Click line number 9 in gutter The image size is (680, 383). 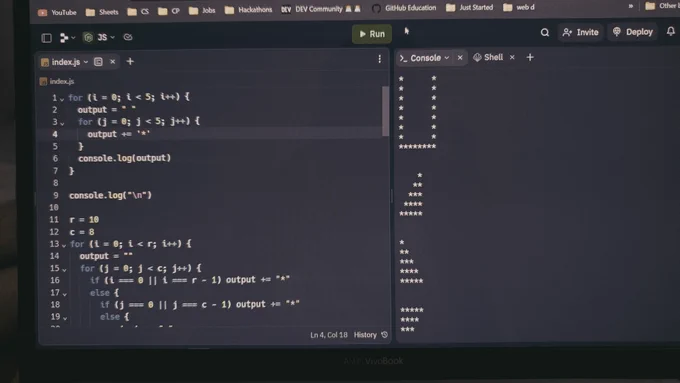point(56,196)
